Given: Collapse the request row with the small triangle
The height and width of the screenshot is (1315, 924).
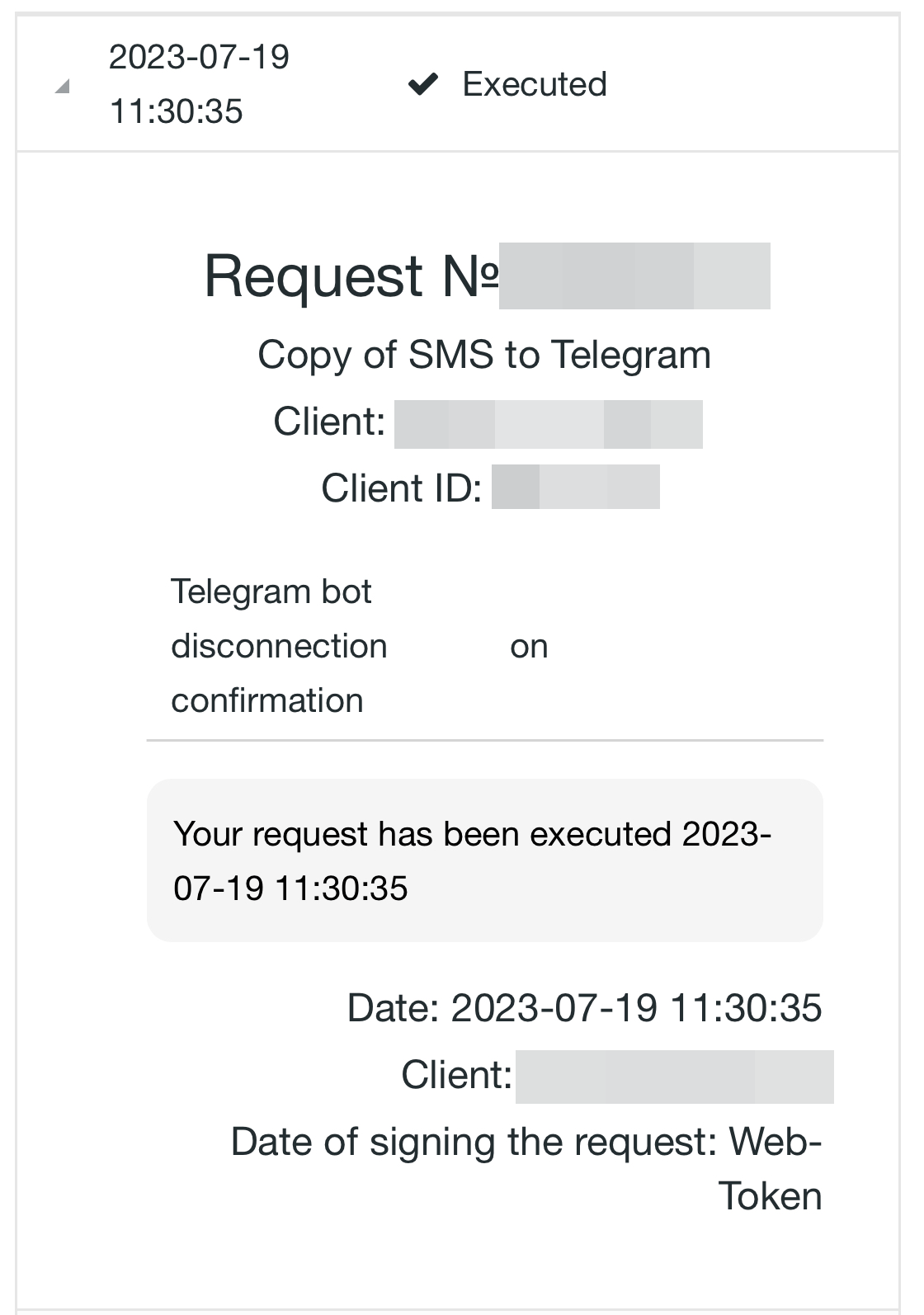Looking at the screenshot, I should (x=62, y=87).
